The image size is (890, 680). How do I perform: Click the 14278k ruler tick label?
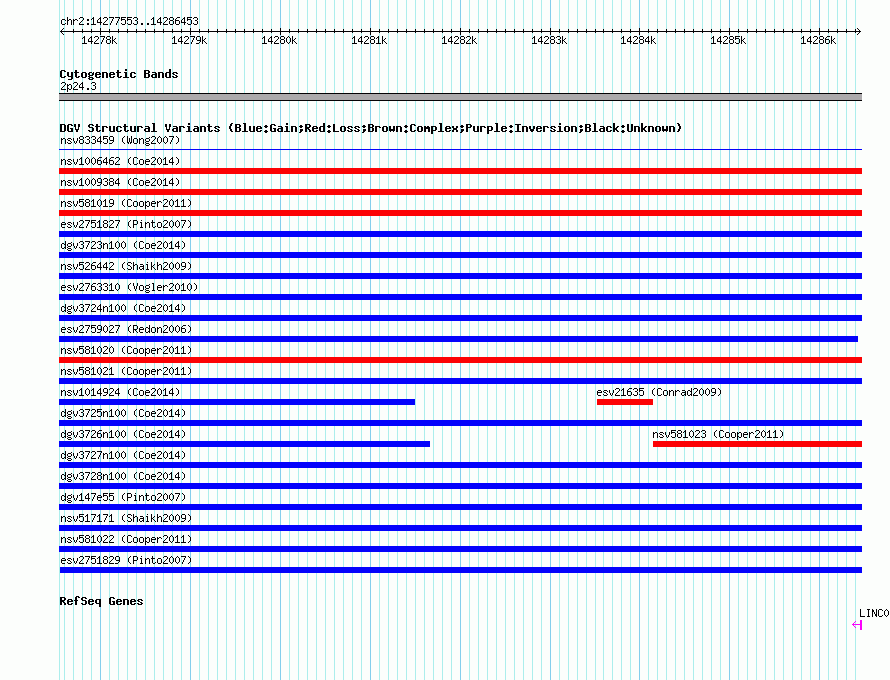pyautogui.click(x=99, y=40)
